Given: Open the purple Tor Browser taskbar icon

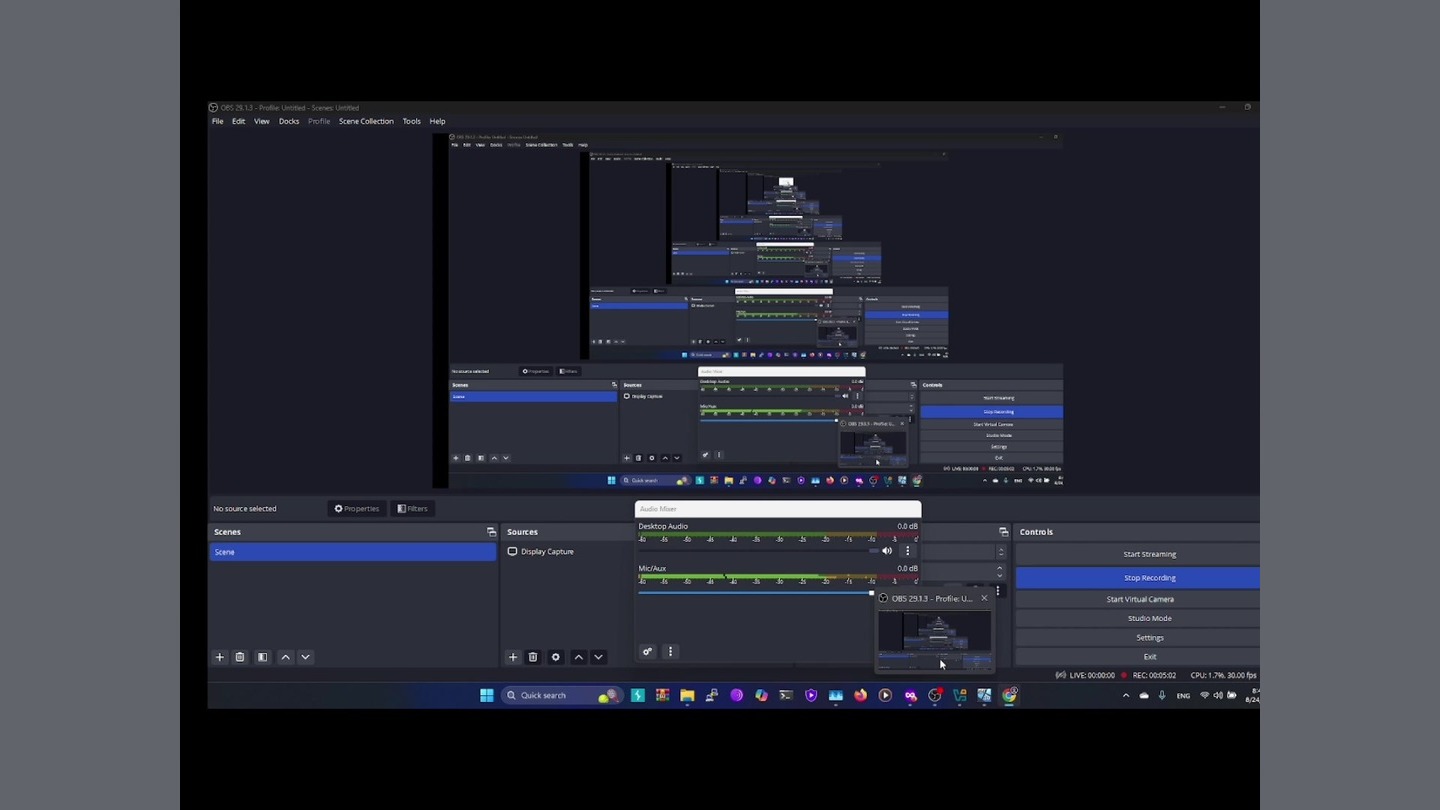Looking at the screenshot, I should click(737, 695).
